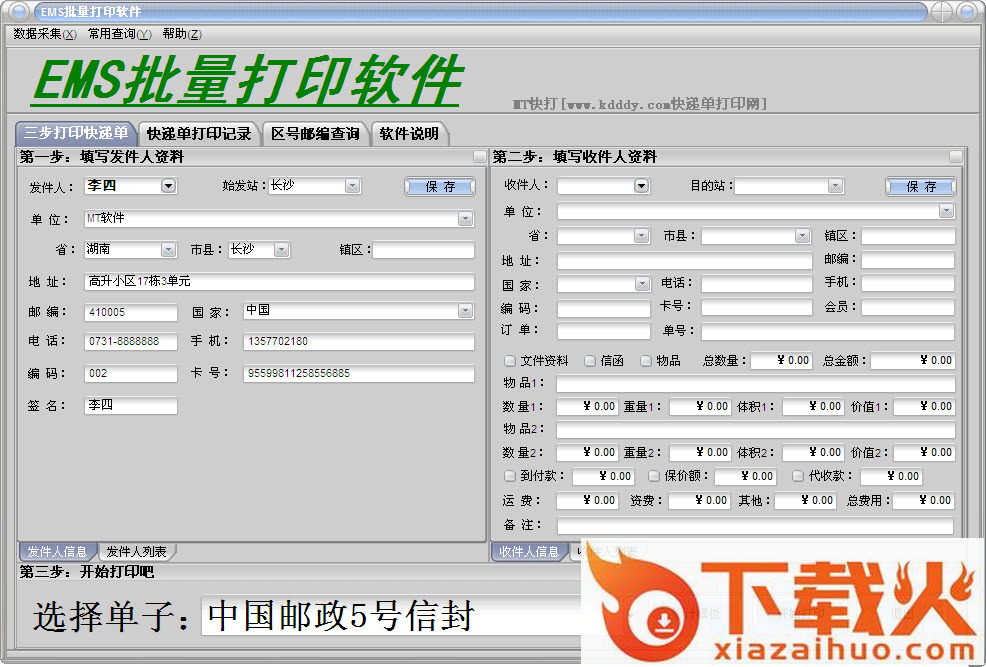Open the 帮助 menu

point(182,34)
